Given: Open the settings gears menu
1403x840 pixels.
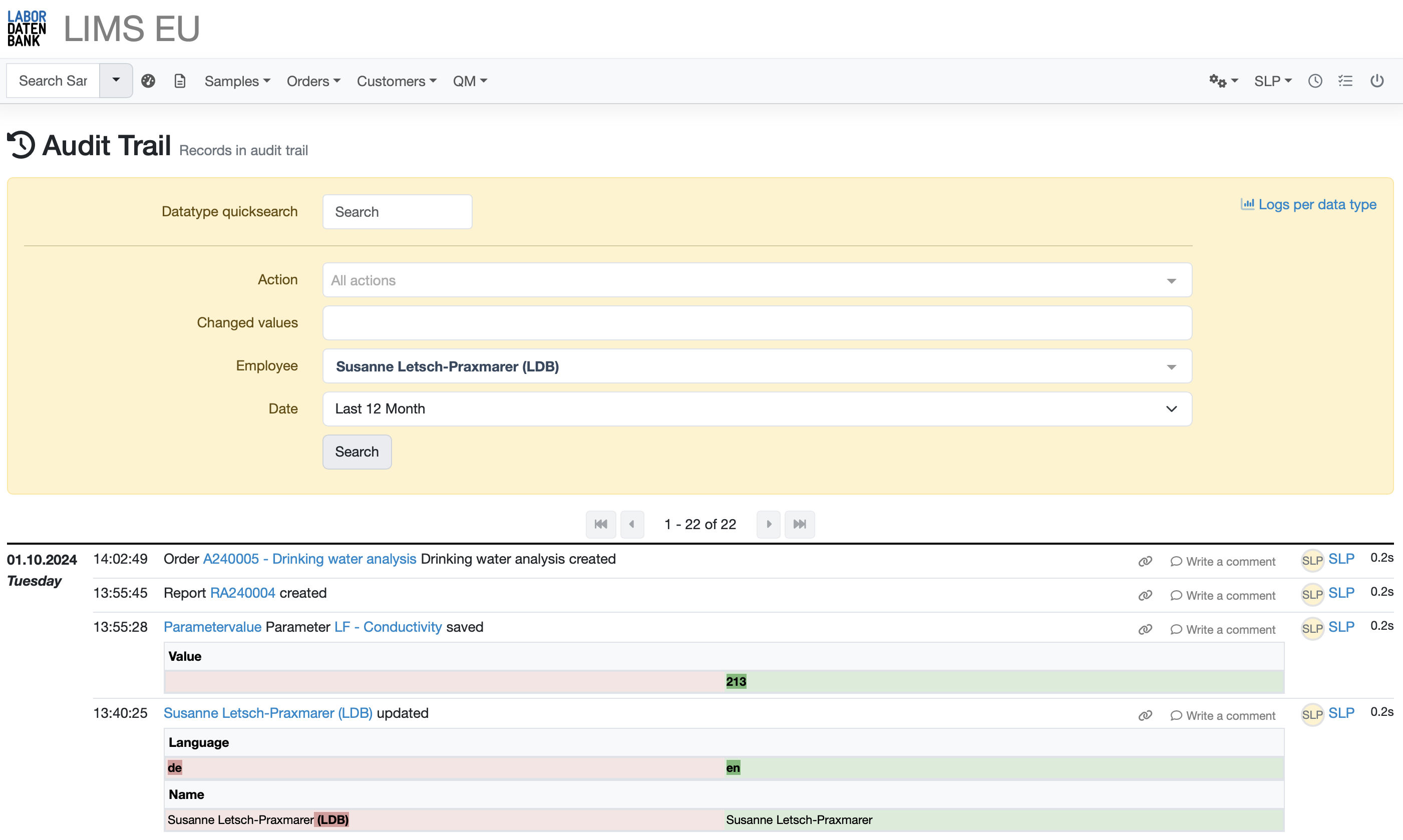Looking at the screenshot, I should (x=1222, y=81).
